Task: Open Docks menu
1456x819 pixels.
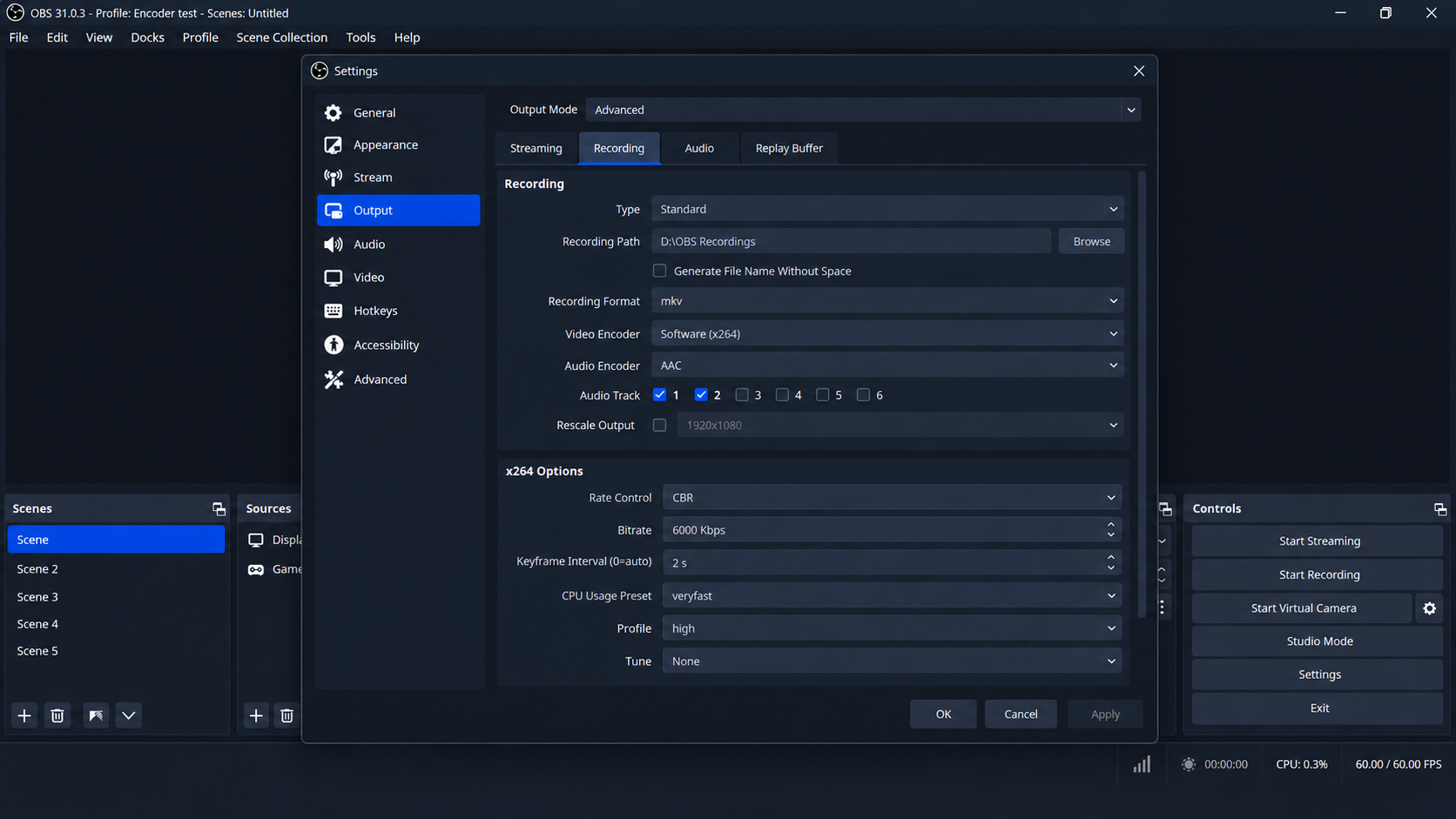Action: pyautogui.click(x=147, y=37)
